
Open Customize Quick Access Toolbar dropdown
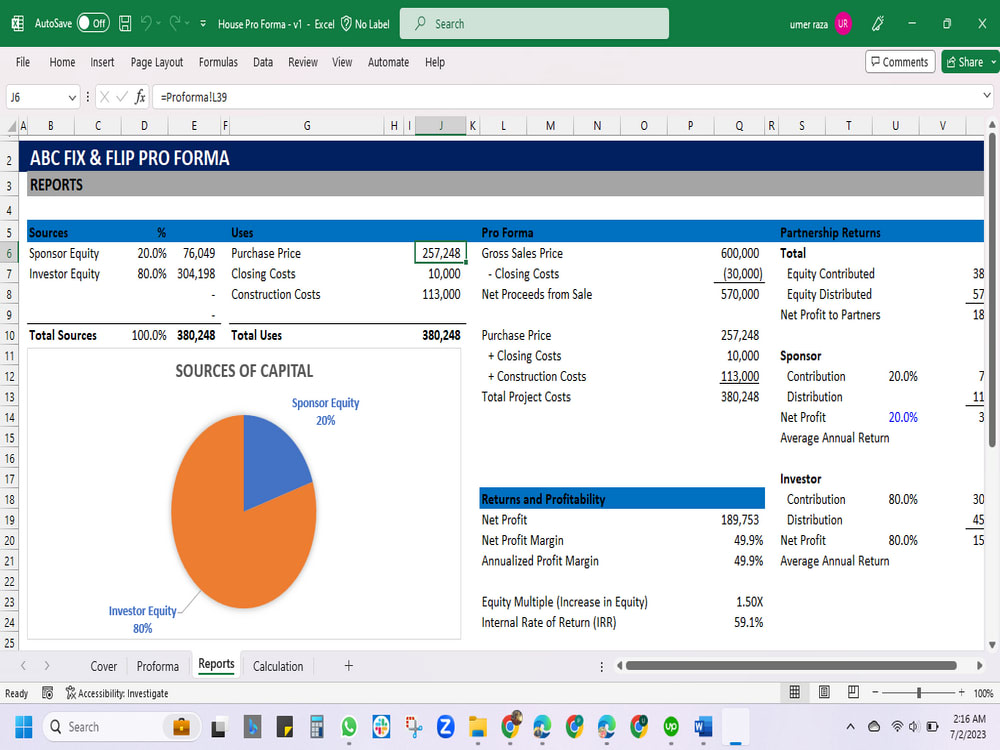click(x=203, y=24)
